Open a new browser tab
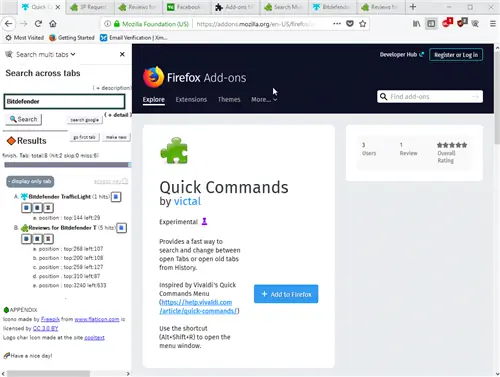 coord(413,7)
